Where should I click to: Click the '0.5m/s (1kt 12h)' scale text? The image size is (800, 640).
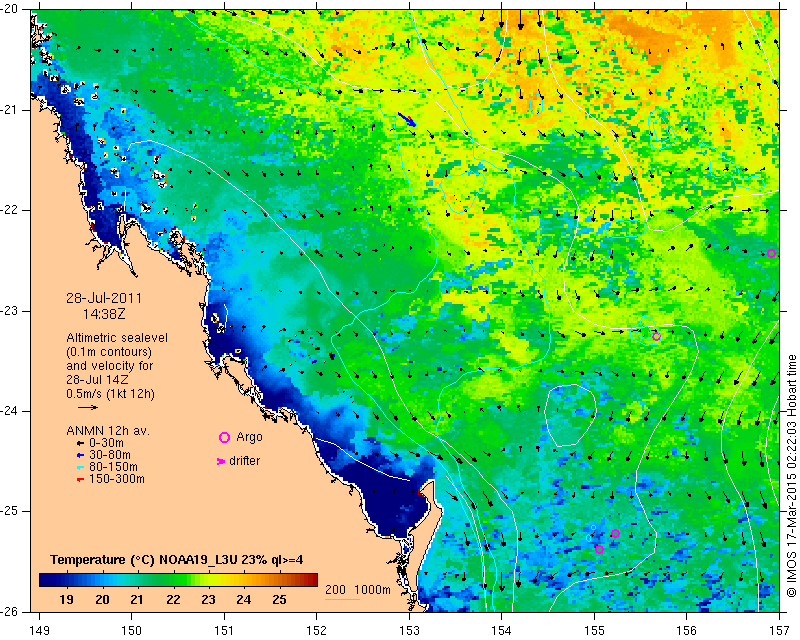point(110,394)
